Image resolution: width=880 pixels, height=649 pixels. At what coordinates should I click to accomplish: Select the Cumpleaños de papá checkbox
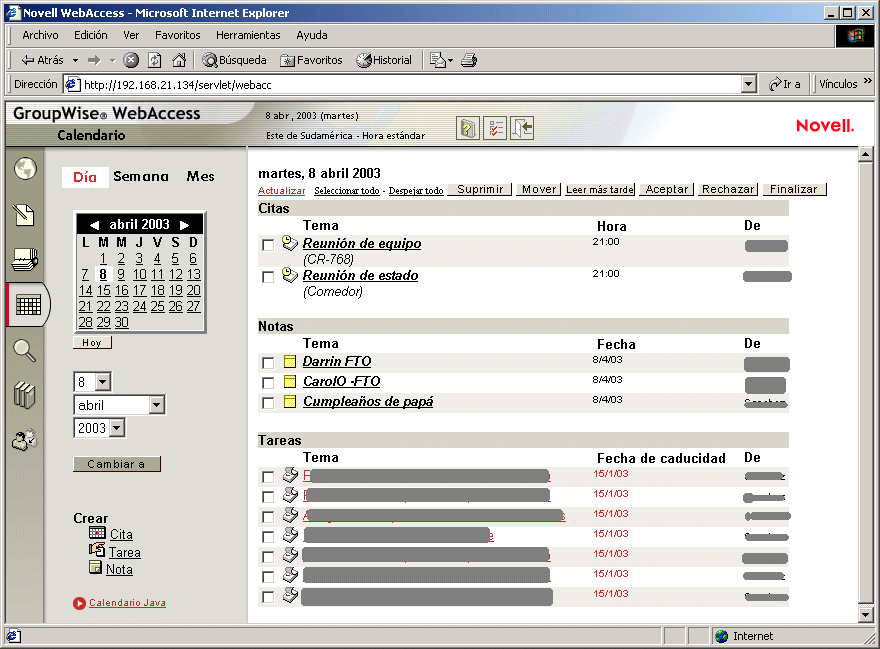click(268, 403)
